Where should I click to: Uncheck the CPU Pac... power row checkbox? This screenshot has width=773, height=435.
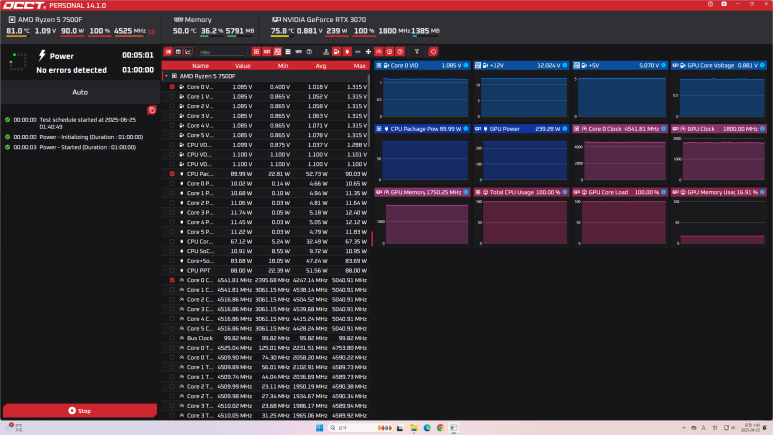coord(172,174)
